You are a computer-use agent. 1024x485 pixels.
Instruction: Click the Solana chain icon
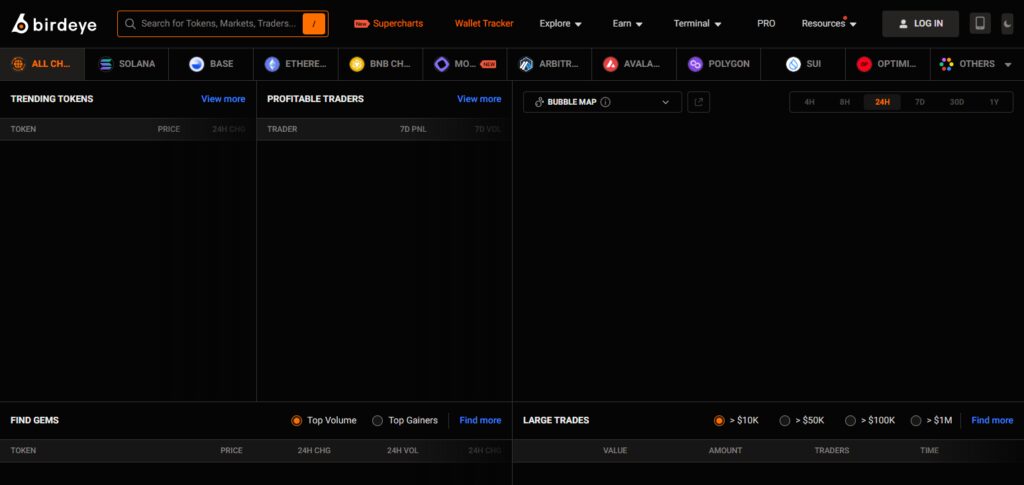tap(106, 64)
